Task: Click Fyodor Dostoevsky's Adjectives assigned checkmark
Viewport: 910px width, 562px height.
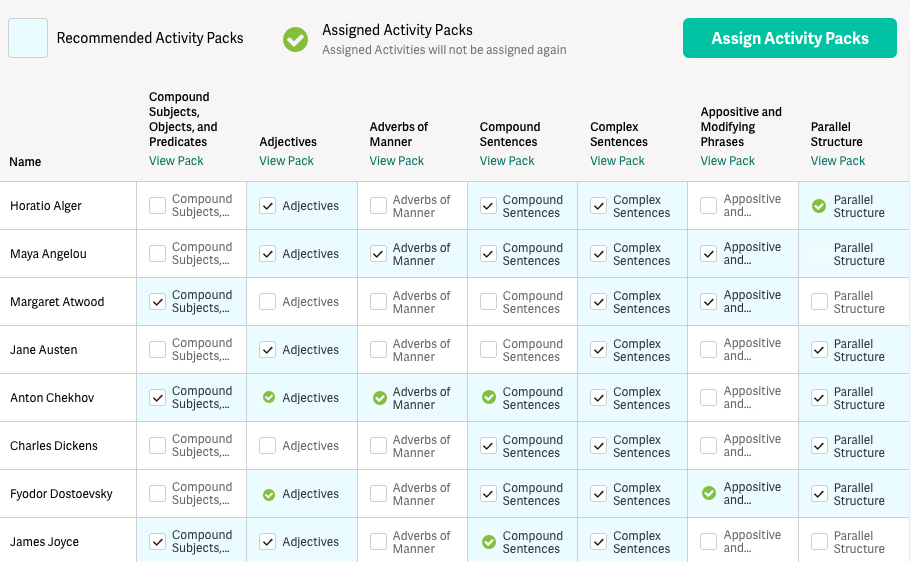Action: (x=268, y=494)
